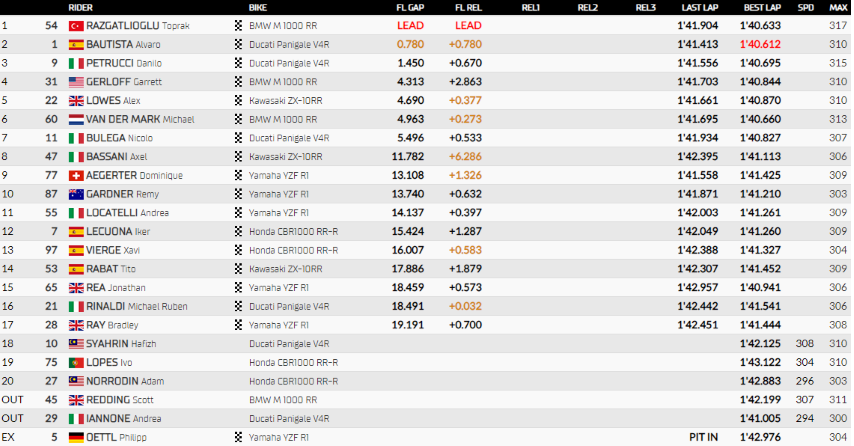Click FL REL value +6.286 for Bassani

point(465,157)
